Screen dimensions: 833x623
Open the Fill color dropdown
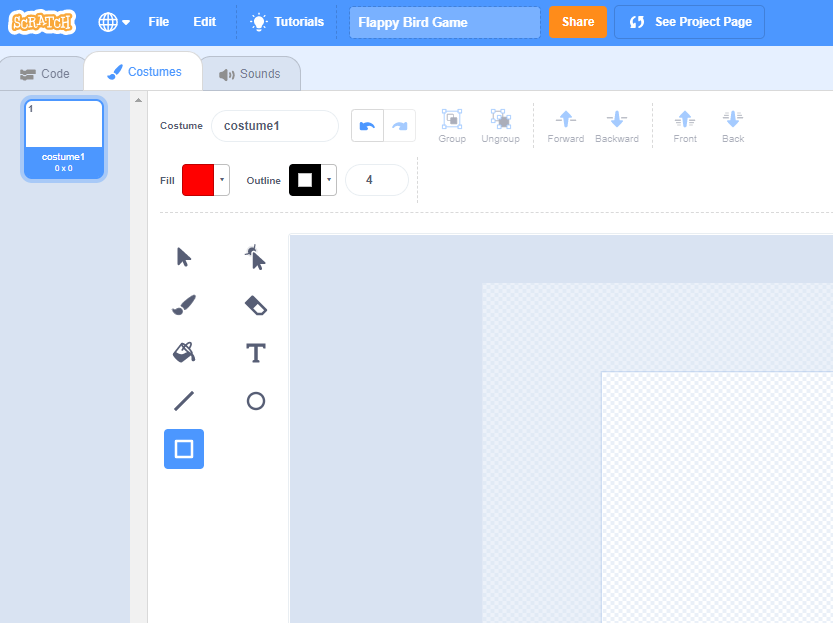pyautogui.click(x=206, y=180)
